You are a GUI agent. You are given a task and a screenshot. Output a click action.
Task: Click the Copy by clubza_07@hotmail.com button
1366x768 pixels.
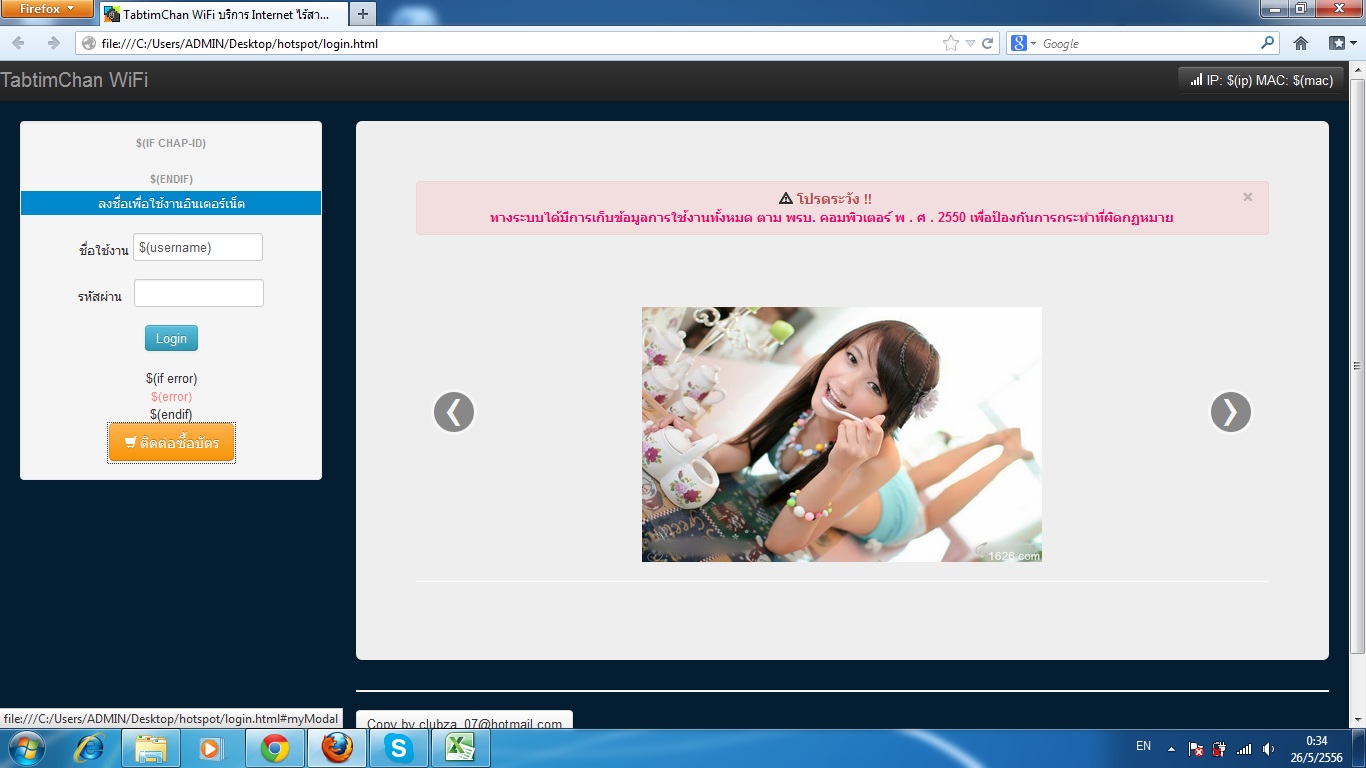(464, 721)
